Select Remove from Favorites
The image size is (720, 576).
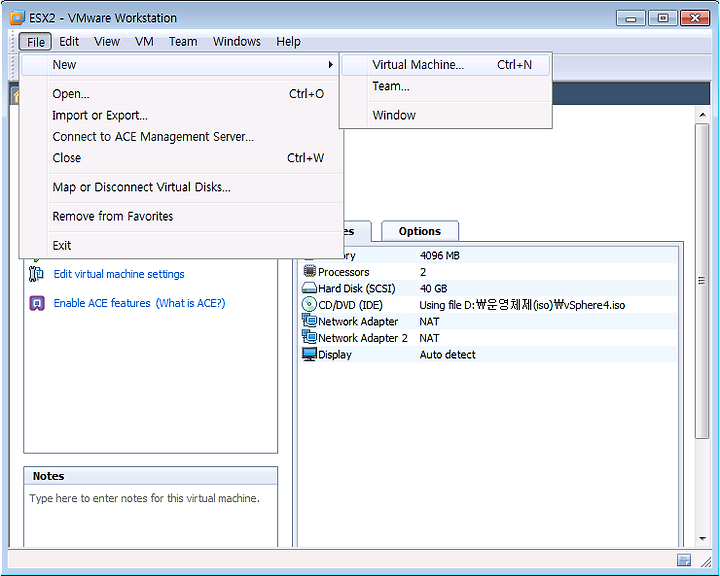[181, 216]
